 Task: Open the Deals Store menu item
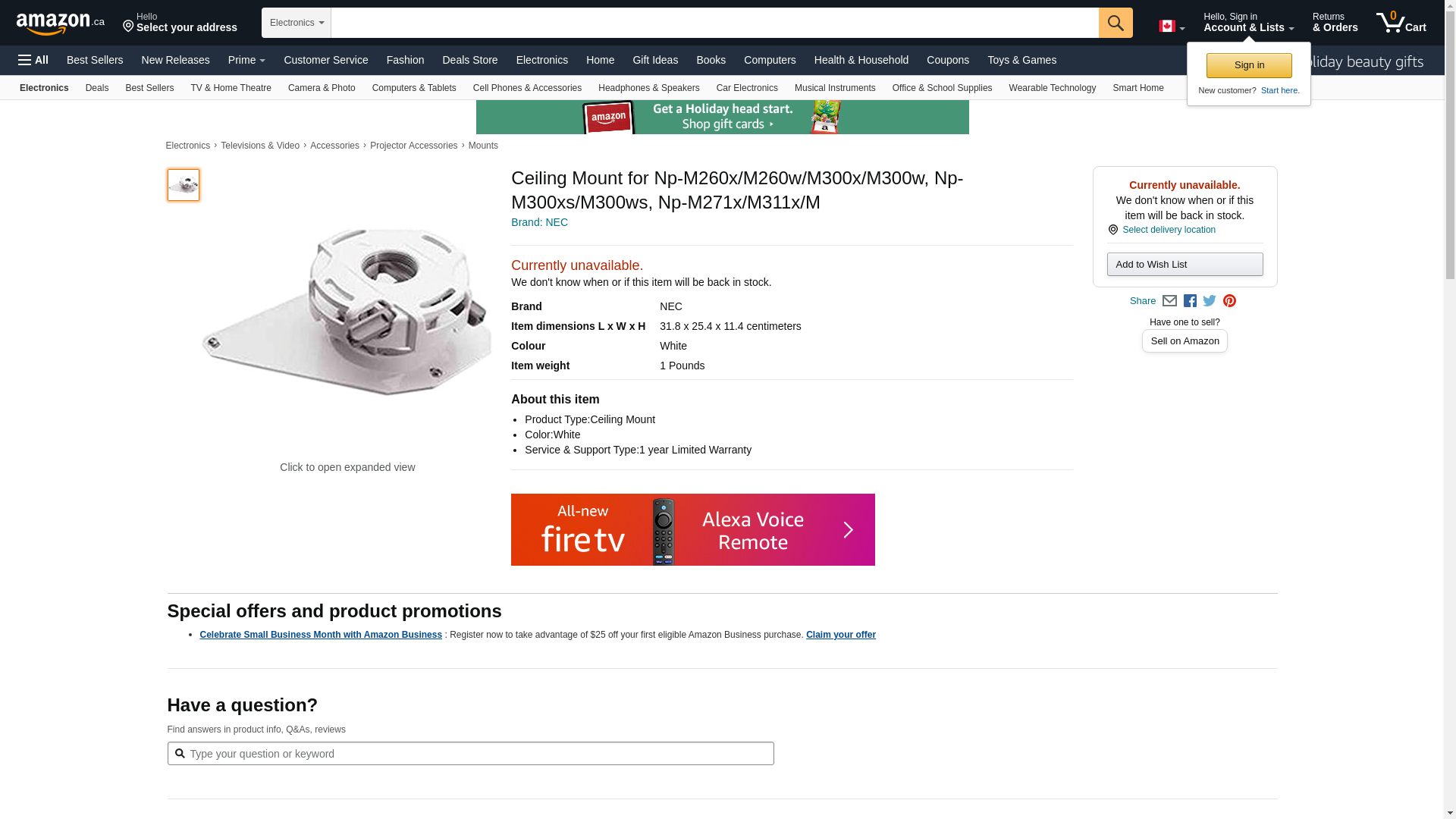[469, 60]
